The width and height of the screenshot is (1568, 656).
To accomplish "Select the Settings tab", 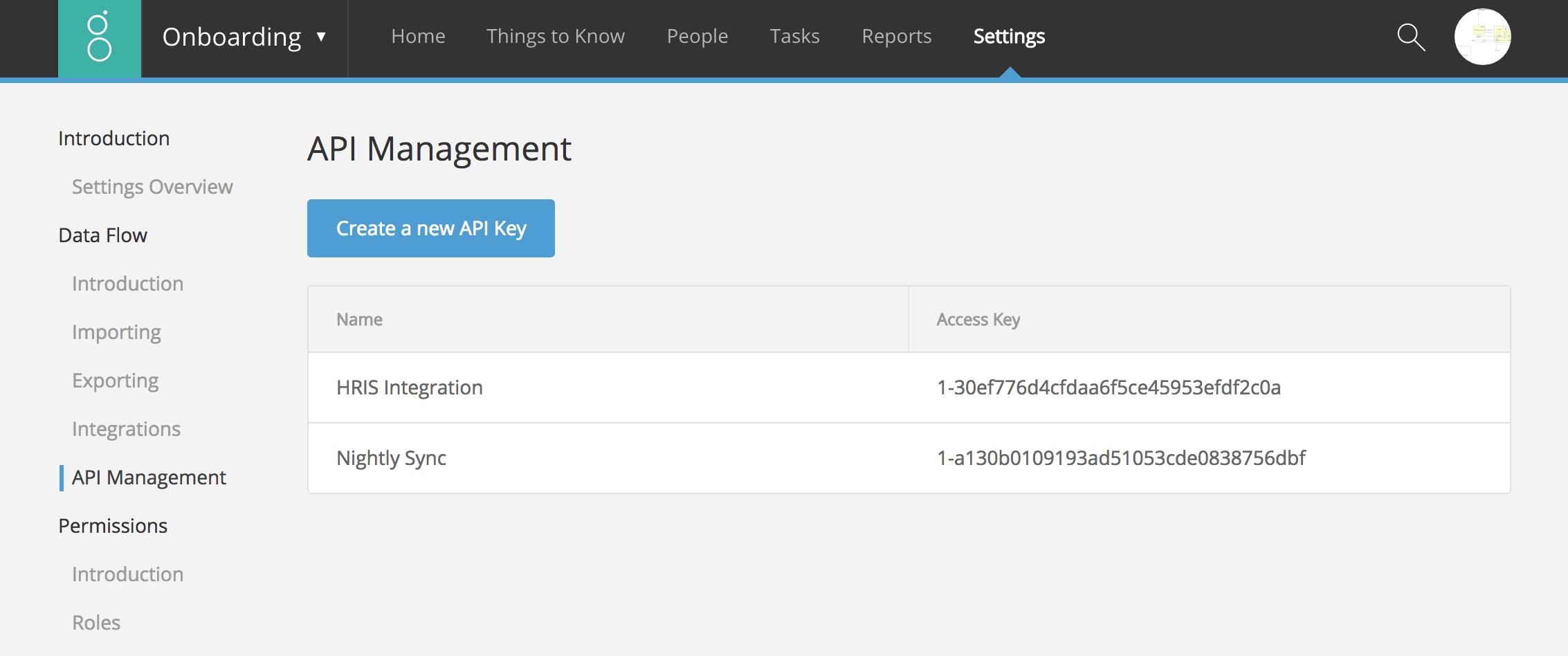I will click(1009, 36).
